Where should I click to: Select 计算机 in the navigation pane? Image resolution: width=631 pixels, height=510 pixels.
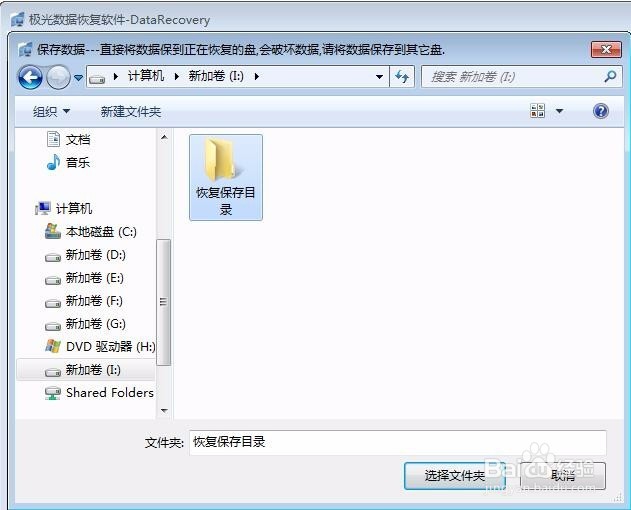tap(74, 209)
